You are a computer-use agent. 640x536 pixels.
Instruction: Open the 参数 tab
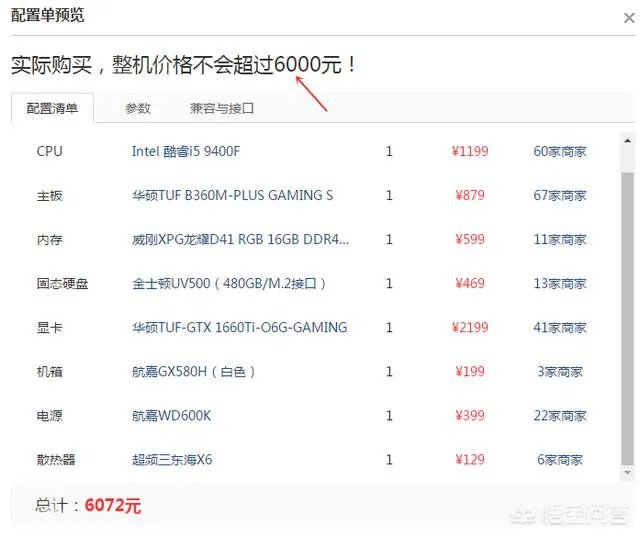(138, 108)
